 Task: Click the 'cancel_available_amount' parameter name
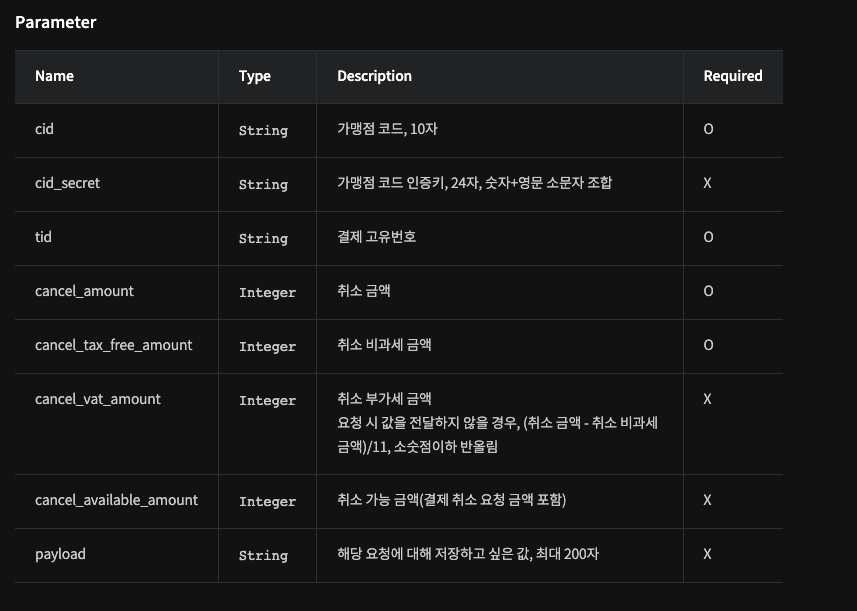(116, 501)
